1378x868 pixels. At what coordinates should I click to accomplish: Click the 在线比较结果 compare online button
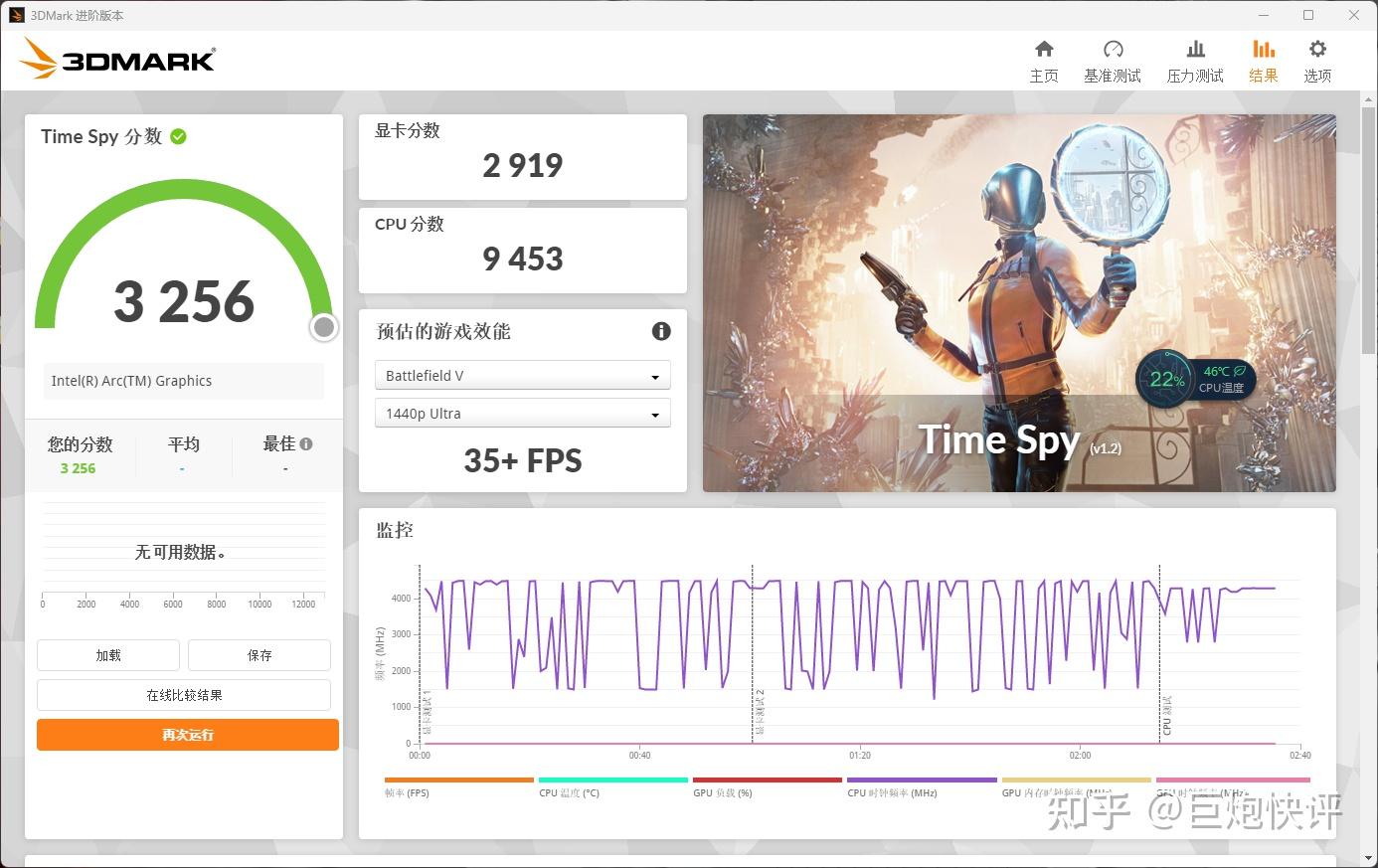tap(184, 695)
